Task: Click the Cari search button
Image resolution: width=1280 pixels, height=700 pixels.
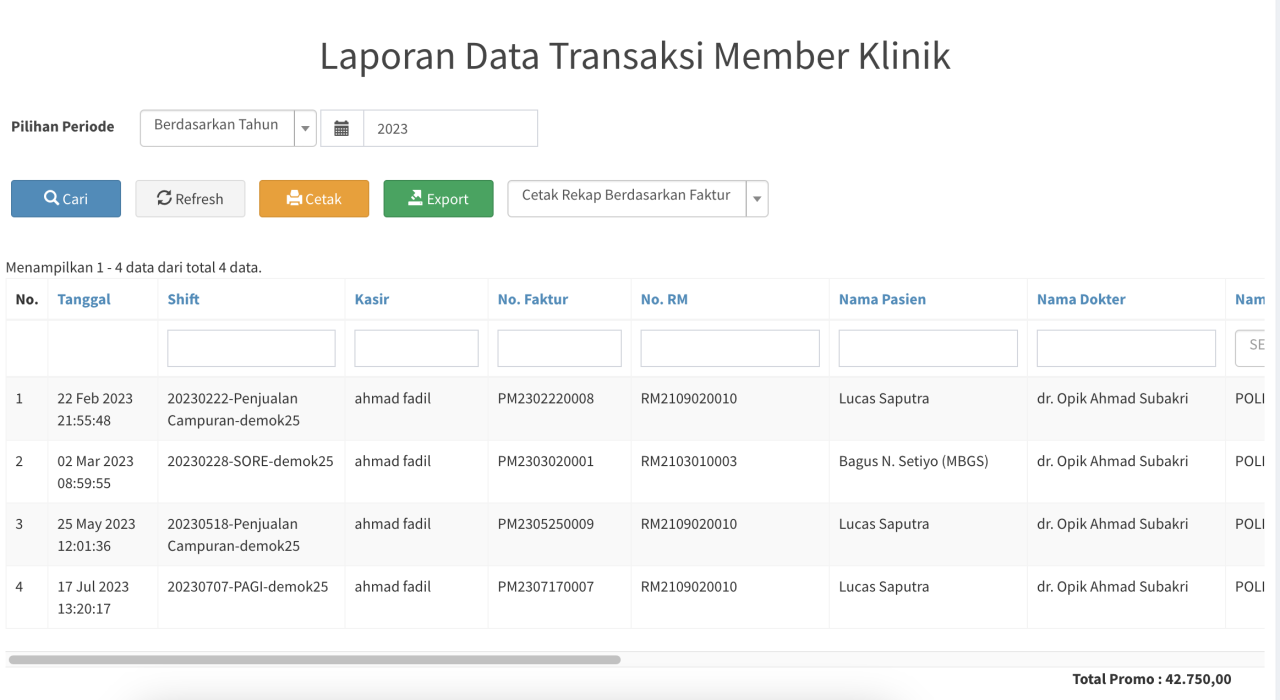Action: click(x=66, y=198)
